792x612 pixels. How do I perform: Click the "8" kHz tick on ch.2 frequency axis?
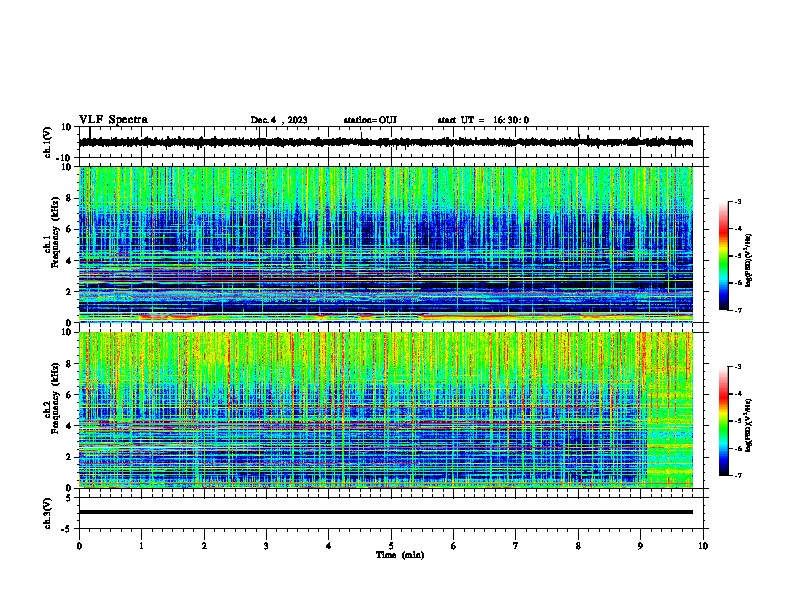click(x=69, y=364)
